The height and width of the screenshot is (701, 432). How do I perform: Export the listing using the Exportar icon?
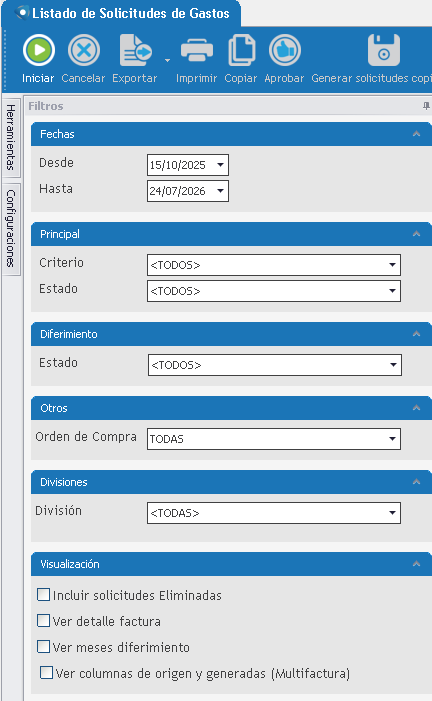point(136,50)
